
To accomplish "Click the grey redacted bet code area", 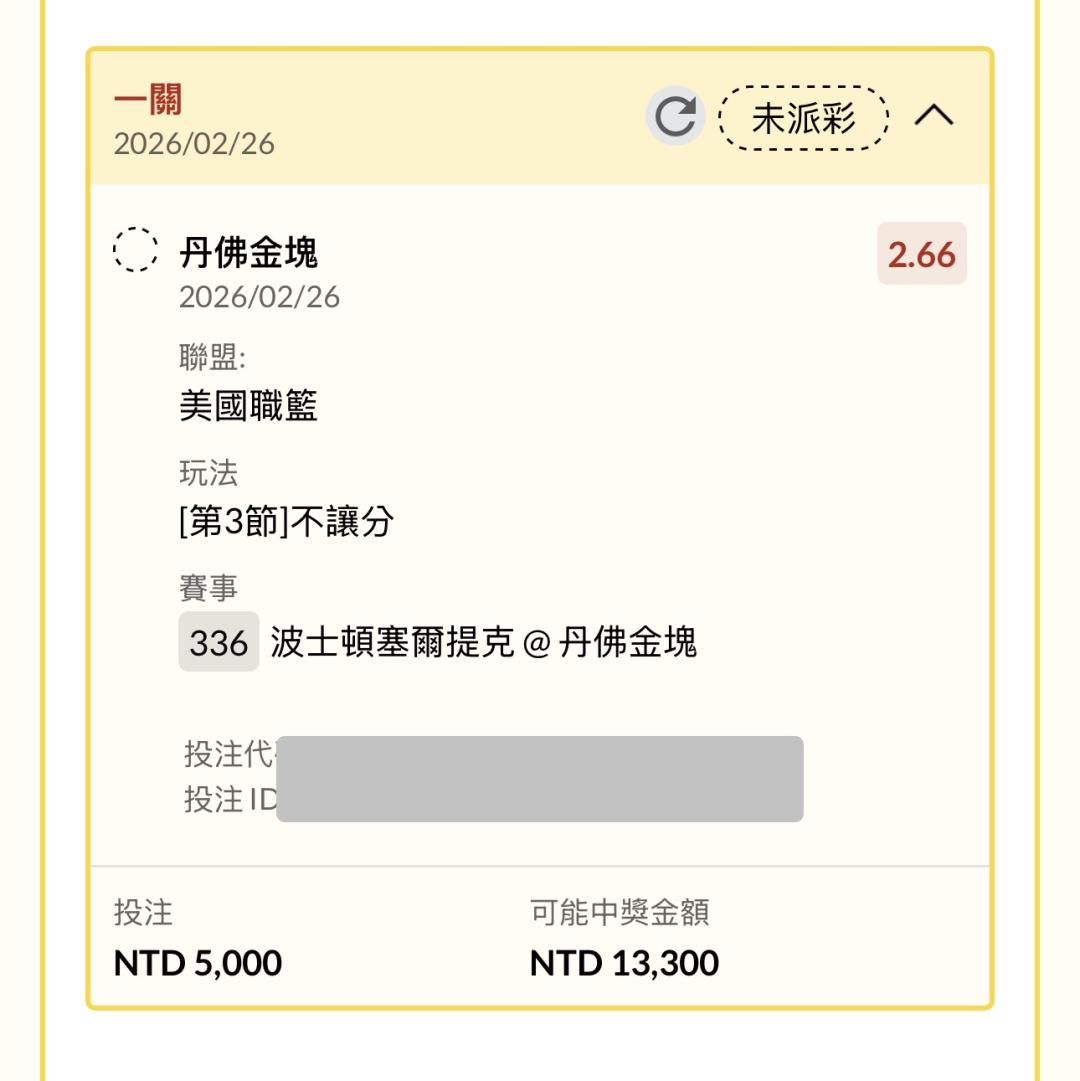I will click(x=539, y=779).
